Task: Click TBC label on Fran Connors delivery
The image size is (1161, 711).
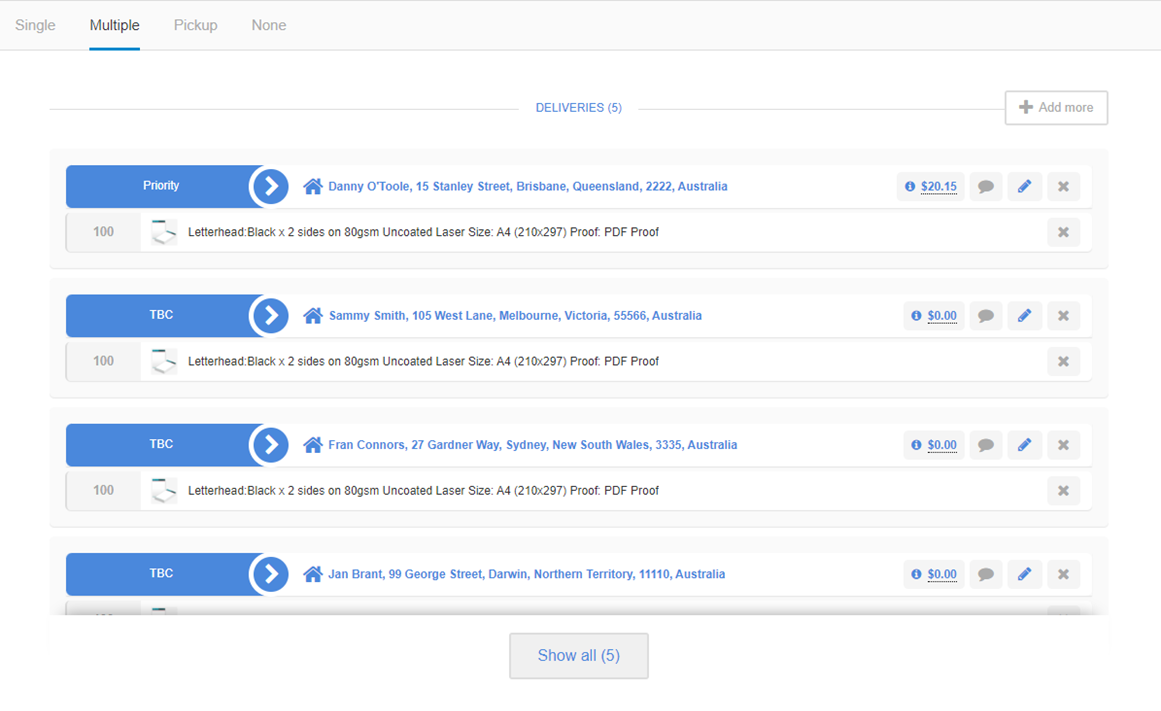Action: click(x=161, y=444)
